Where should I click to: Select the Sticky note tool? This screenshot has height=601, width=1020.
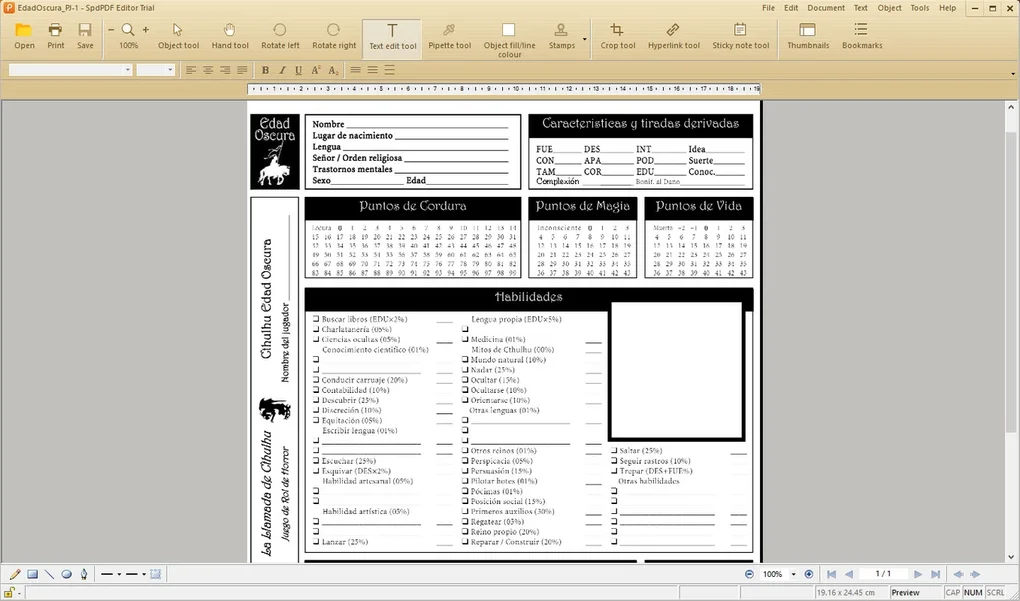coord(740,36)
